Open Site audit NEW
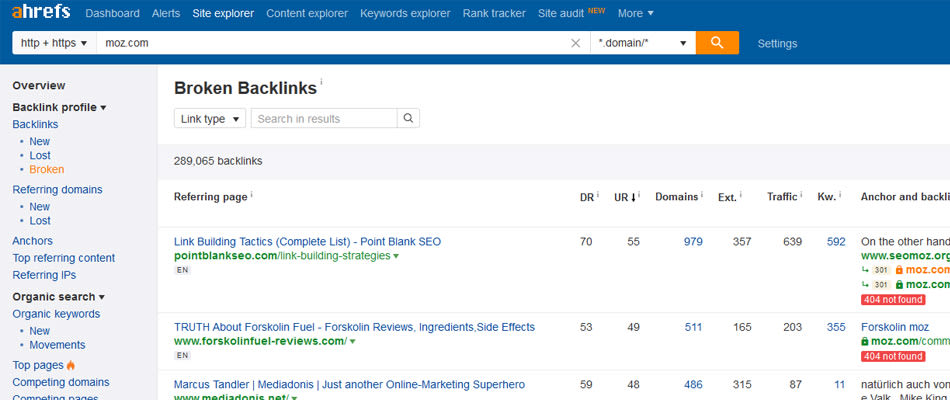 [571, 13]
